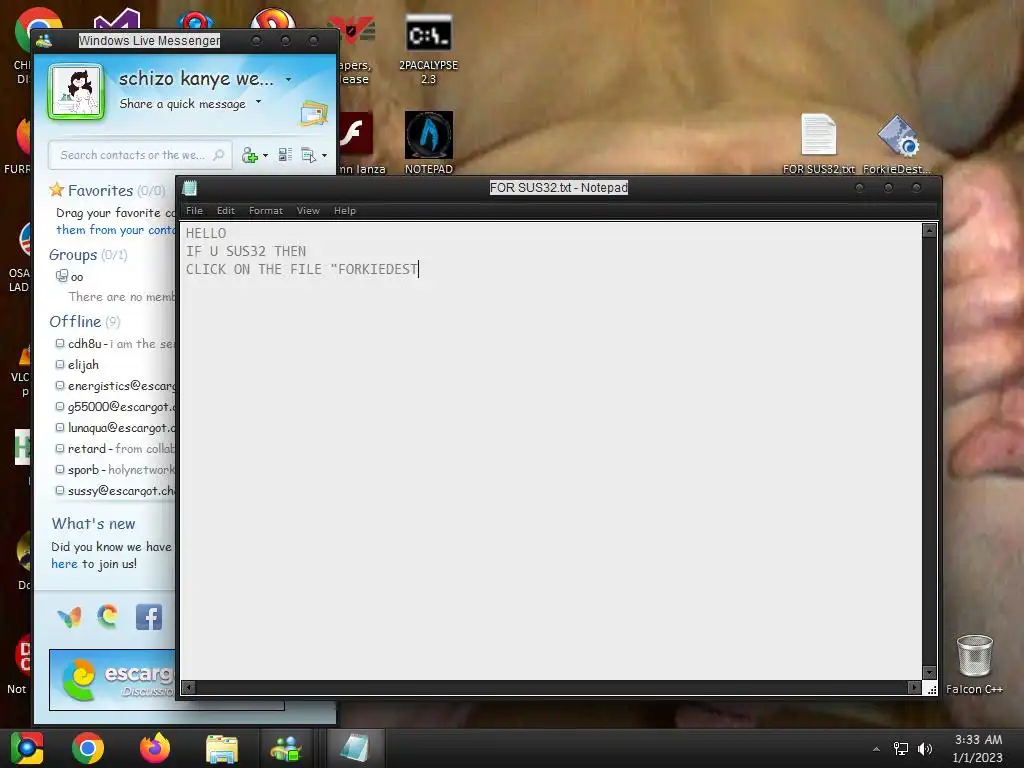Open File Explorer from the taskbar
Viewport: 1024px width, 768px height.
(222, 749)
